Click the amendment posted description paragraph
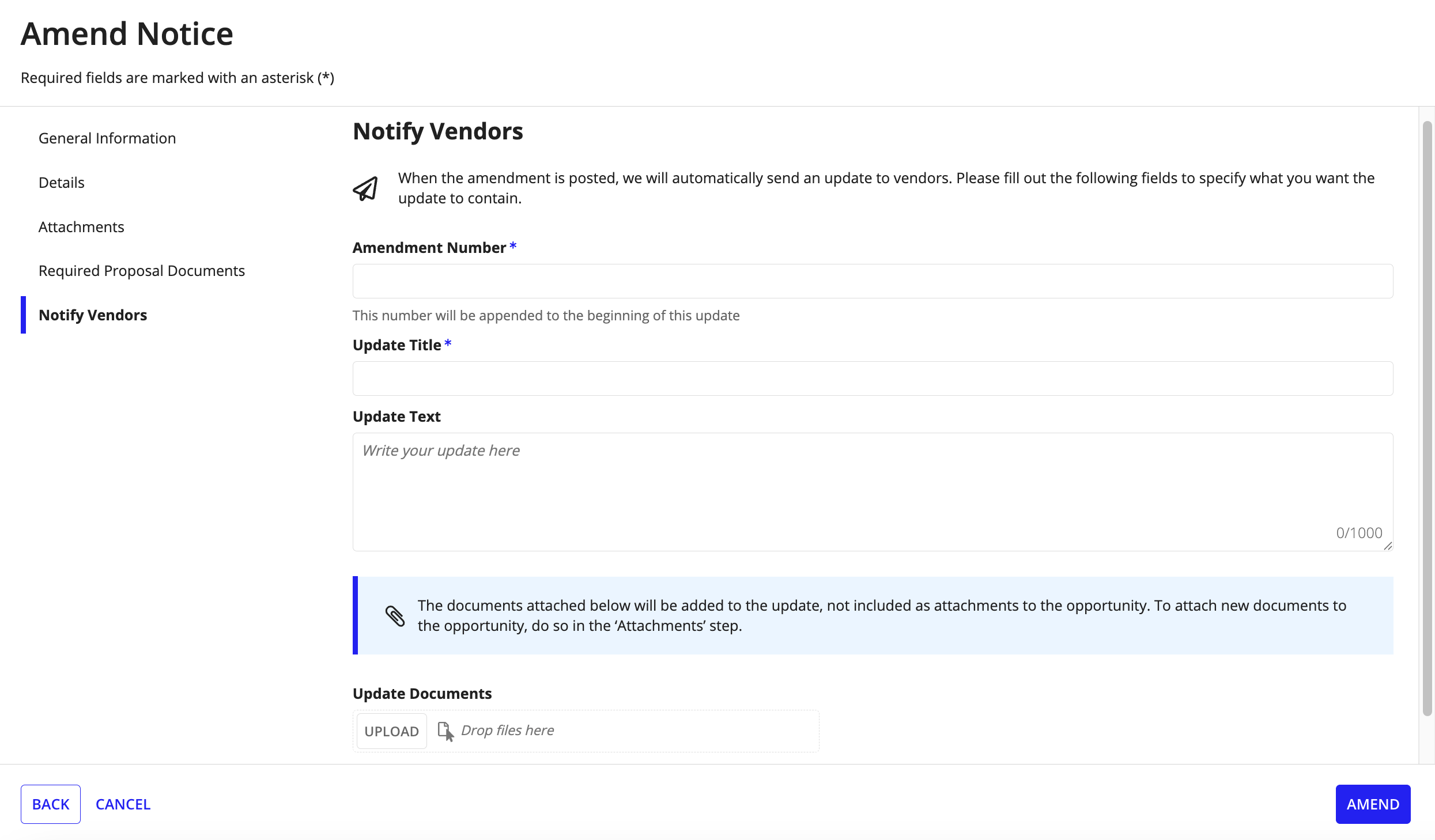This screenshot has width=1435, height=840. 886,188
